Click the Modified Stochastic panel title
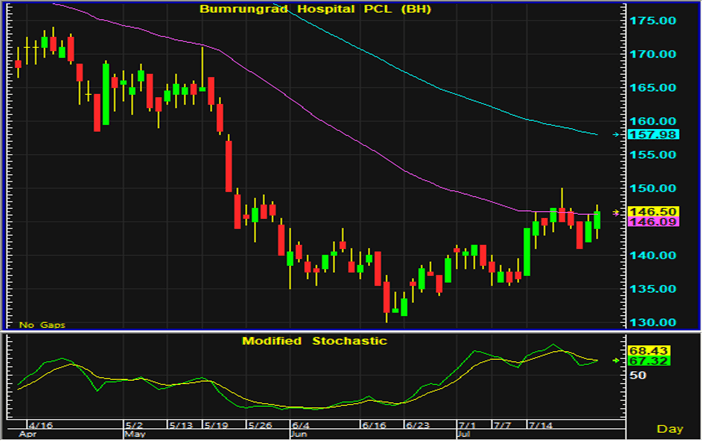The height and width of the screenshot is (441, 703). point(315,341)
